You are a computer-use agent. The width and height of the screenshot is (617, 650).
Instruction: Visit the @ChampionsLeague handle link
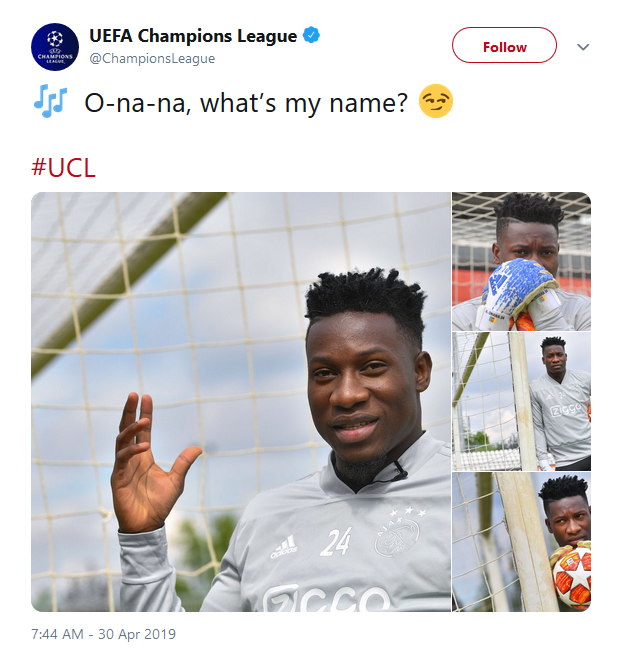tap(152, 58)
